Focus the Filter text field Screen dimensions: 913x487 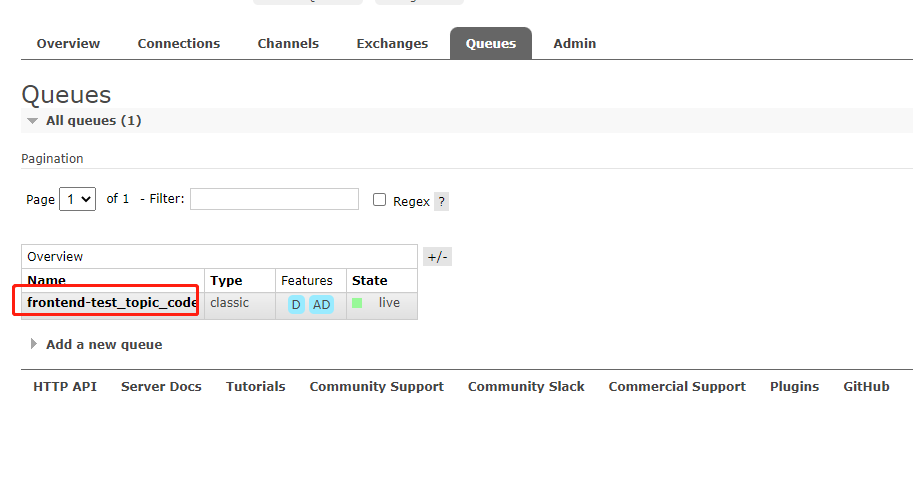274,199
